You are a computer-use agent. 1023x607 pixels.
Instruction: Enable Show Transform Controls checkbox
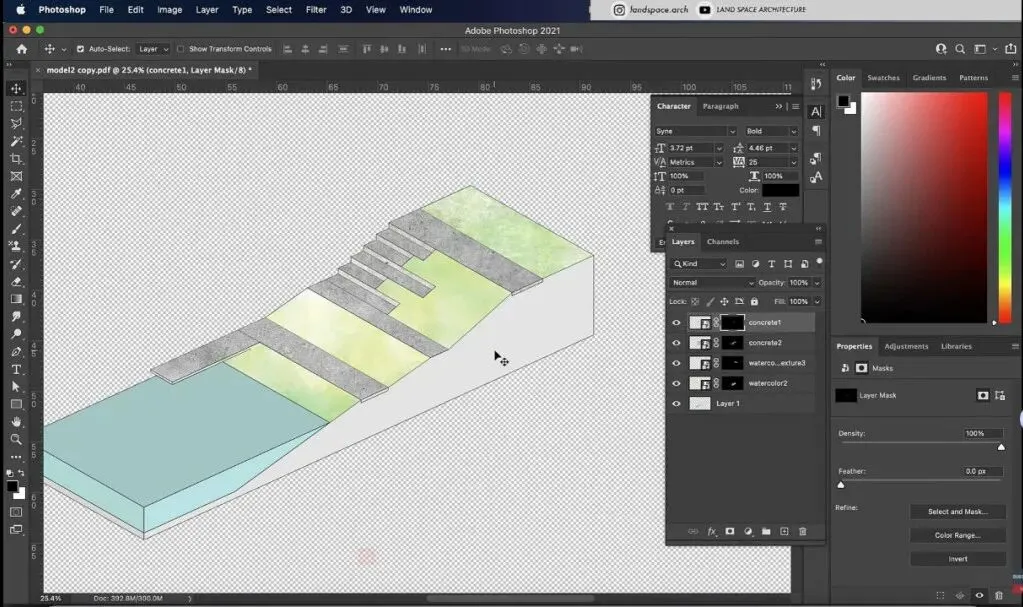pyautogui.click(x=181, y=49)
